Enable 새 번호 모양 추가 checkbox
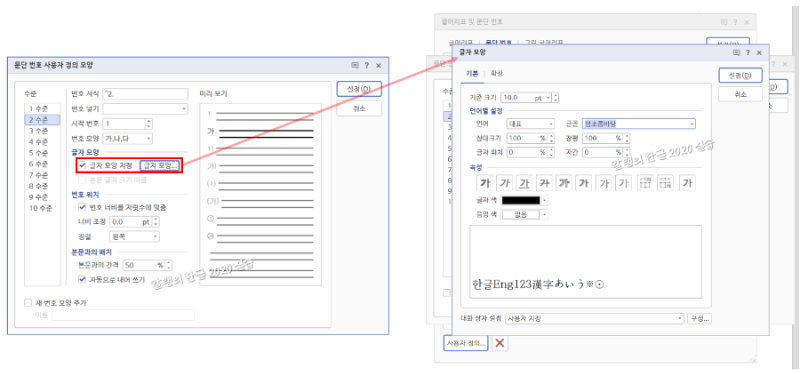Viewport: 800px width, 374px height. (28, 303)
